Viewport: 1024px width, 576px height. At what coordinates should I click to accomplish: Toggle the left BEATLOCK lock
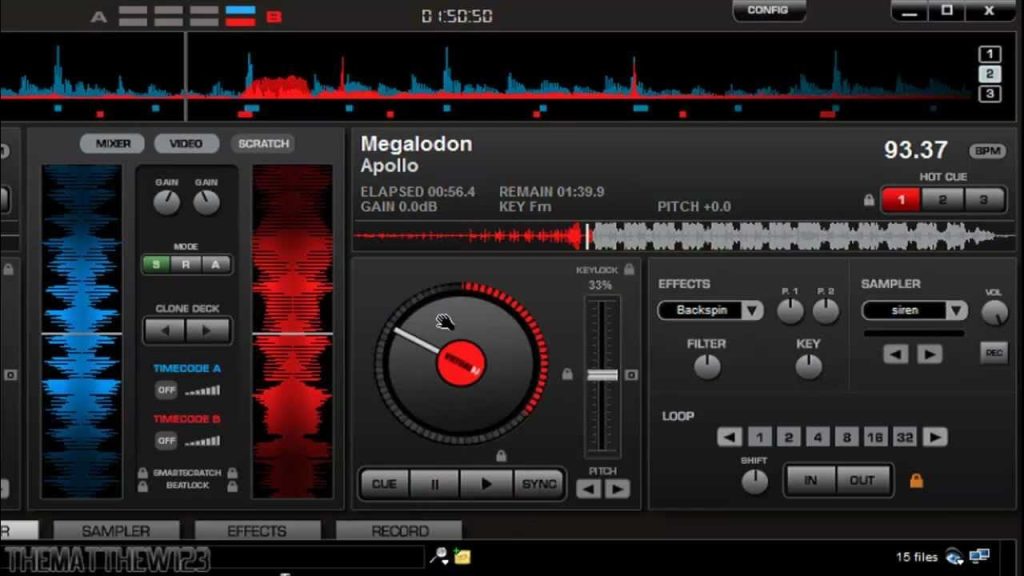tap(142, 486)
